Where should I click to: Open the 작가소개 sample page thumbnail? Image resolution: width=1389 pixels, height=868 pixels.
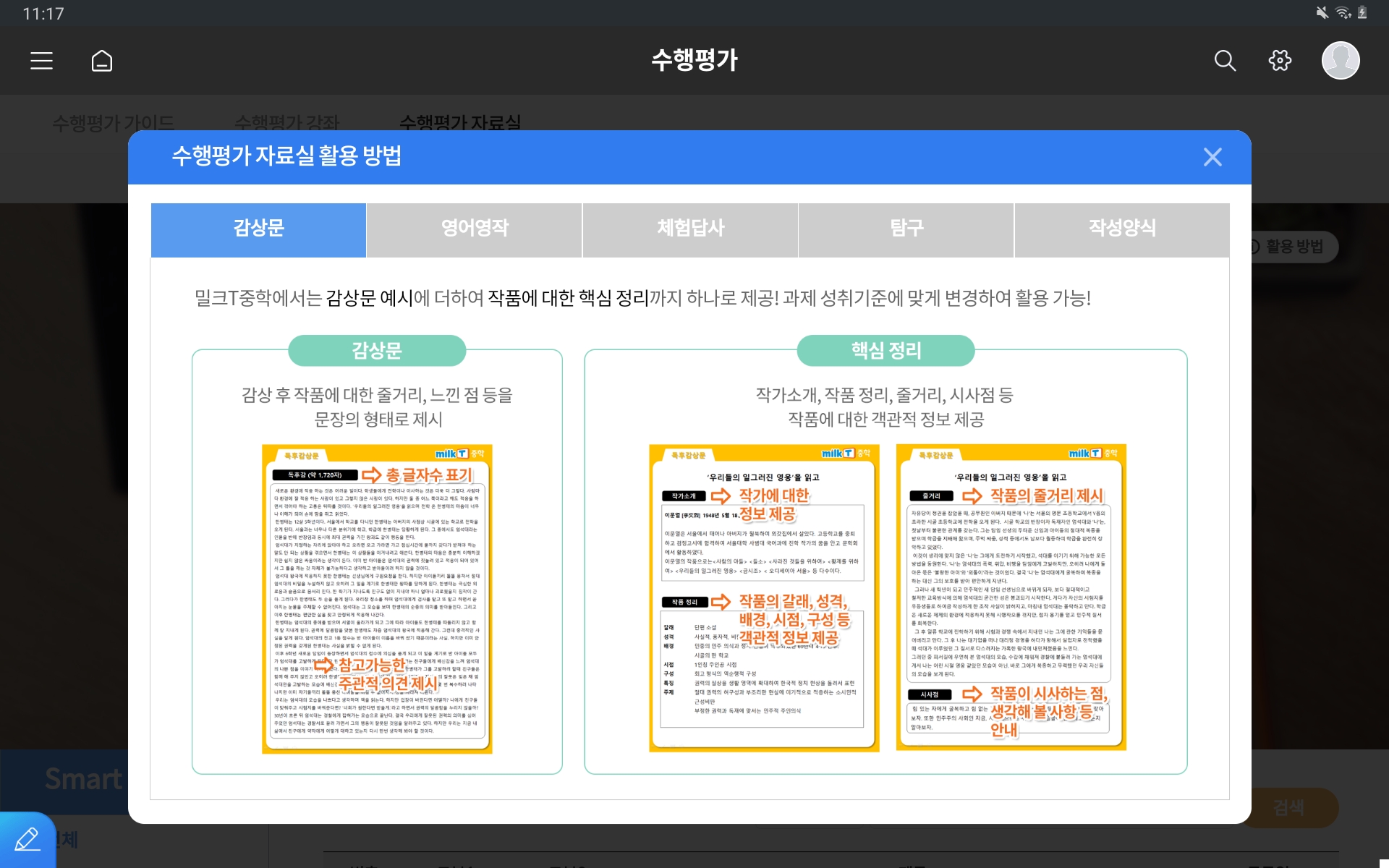[764, 599]
